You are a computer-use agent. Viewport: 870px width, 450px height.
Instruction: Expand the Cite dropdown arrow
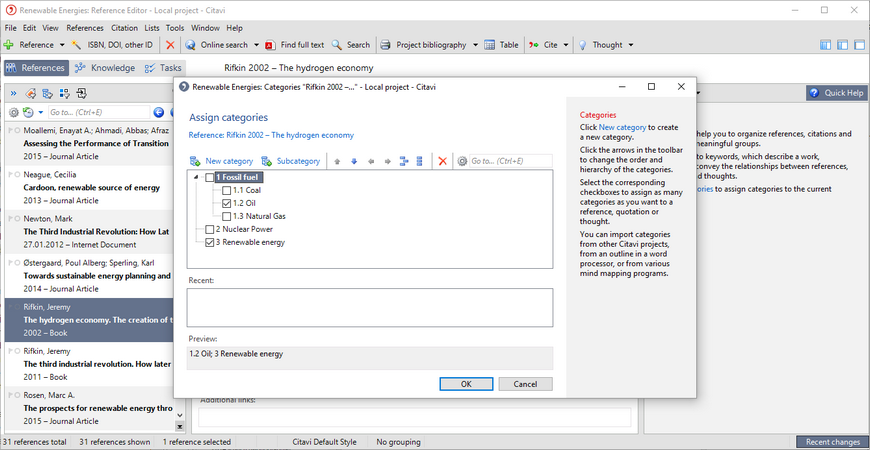[x=565, y=45]
